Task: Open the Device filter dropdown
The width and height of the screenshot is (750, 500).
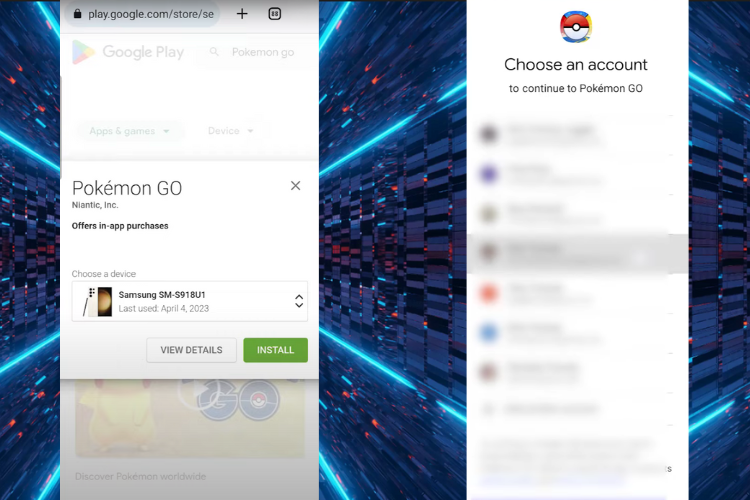Action: (231, 131)
